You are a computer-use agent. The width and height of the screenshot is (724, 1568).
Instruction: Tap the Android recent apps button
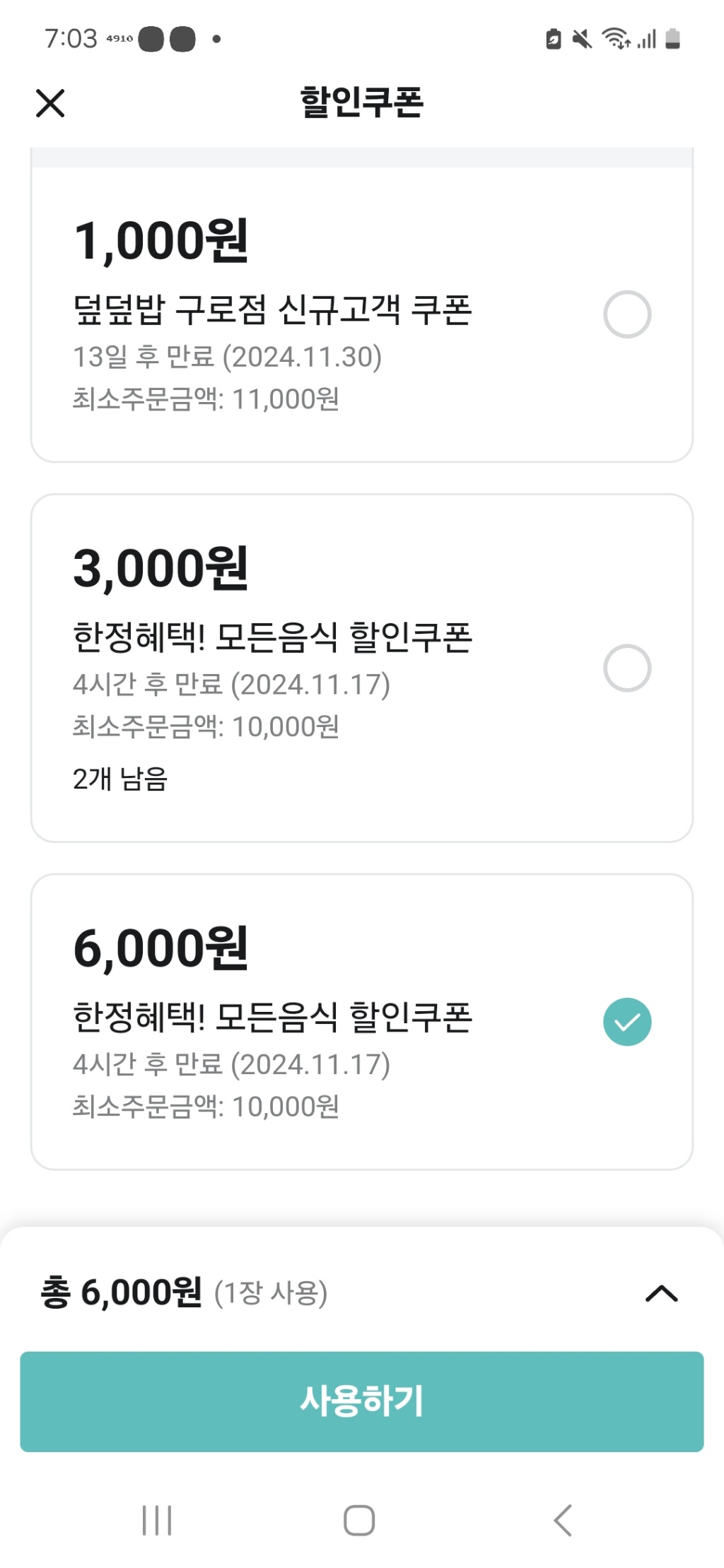tap(157, 1520)
